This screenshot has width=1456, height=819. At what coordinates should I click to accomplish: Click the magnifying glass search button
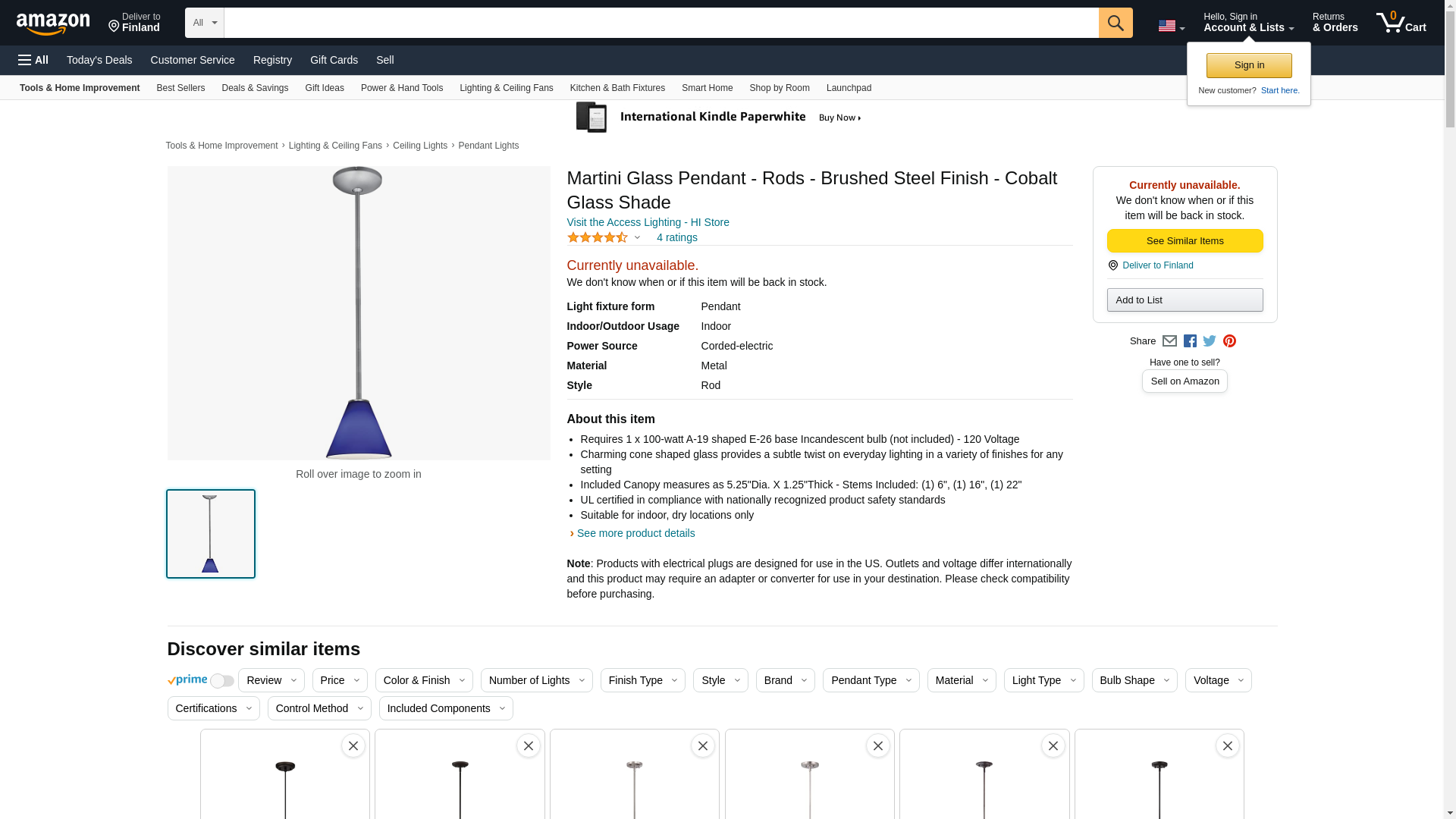1115,23
